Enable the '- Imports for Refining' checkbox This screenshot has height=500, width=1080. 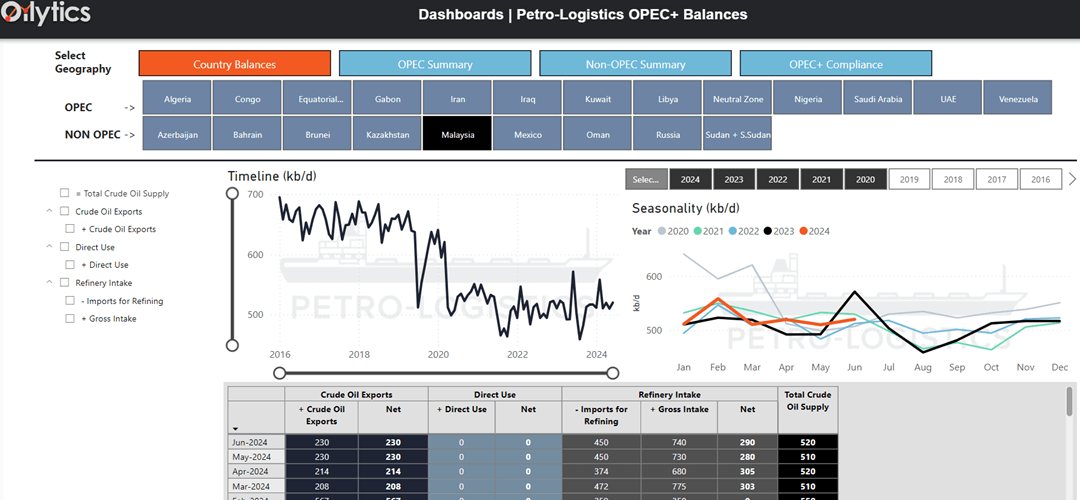[x=70, y=300]
